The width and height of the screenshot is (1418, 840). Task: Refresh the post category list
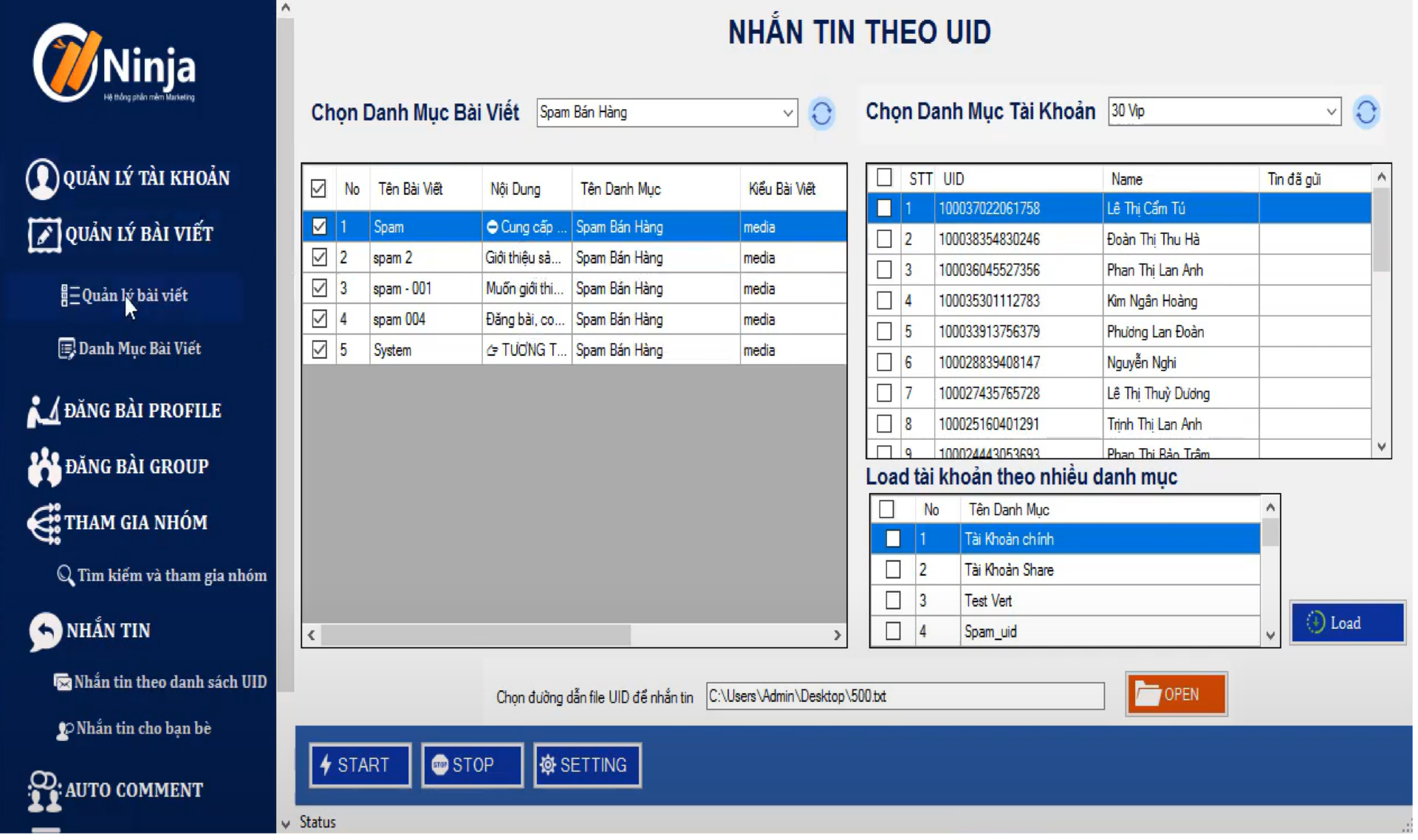[x=823, y=114]
